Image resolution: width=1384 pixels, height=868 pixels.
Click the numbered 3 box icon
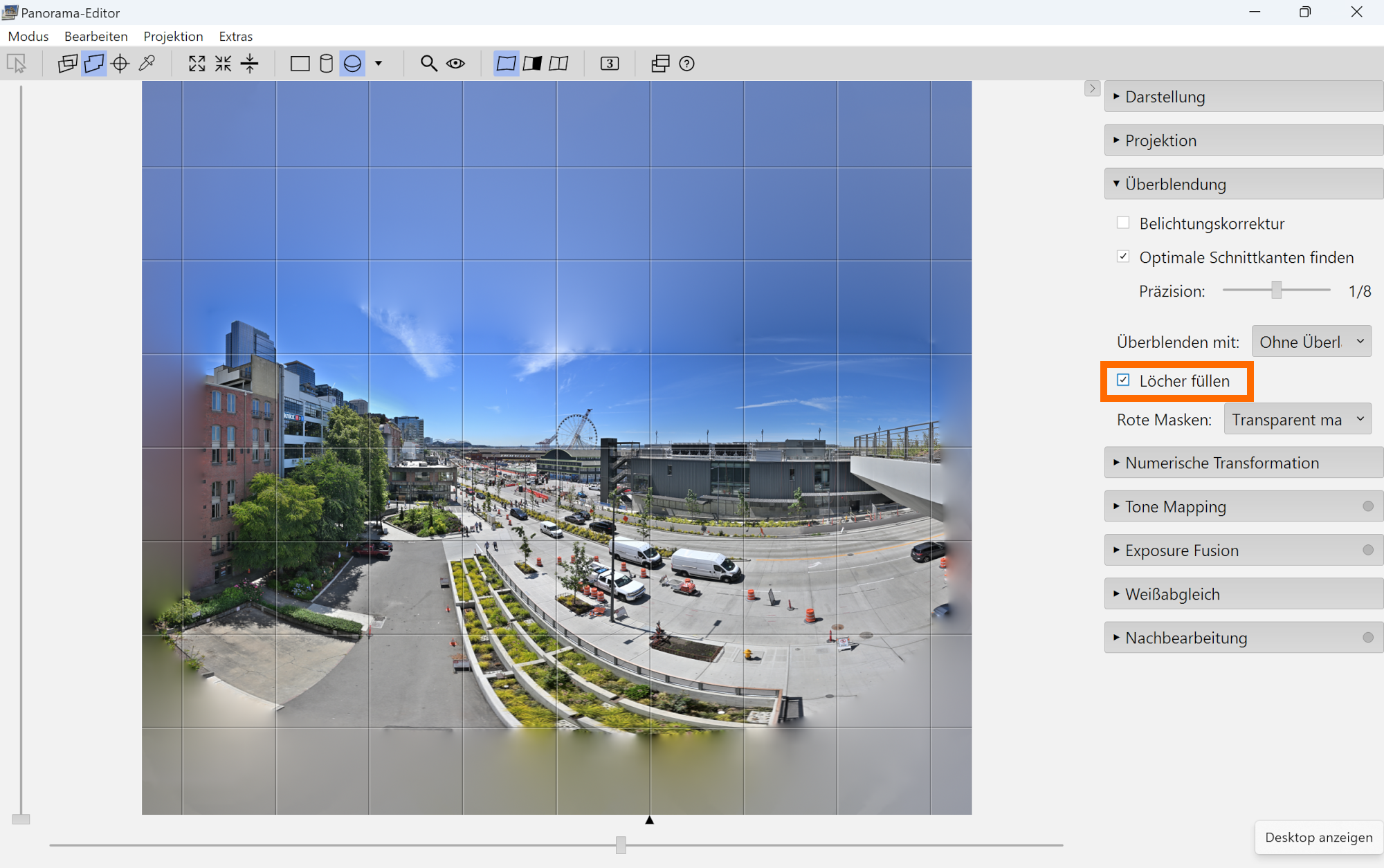coord(609,64)
